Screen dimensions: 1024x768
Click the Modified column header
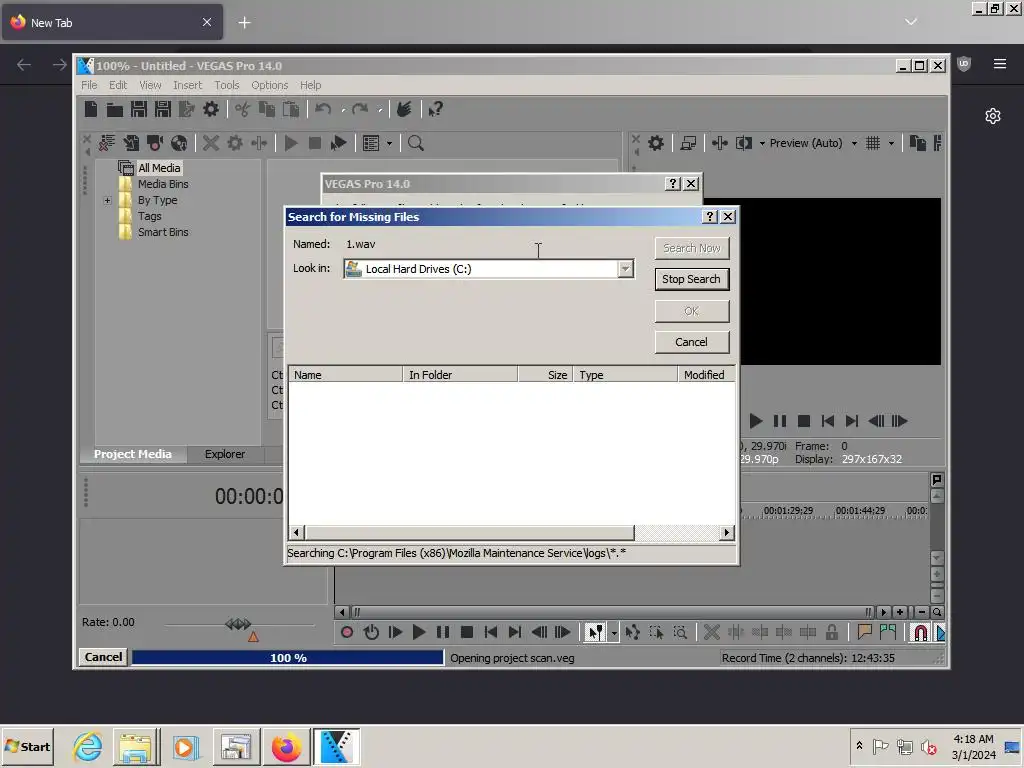point(706,375)
